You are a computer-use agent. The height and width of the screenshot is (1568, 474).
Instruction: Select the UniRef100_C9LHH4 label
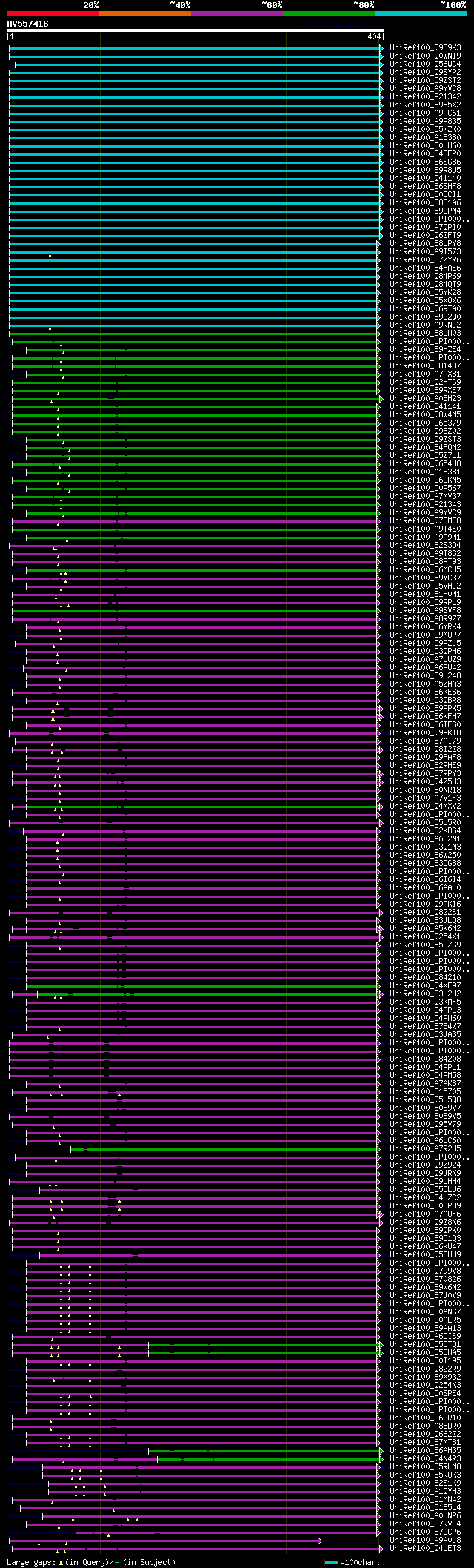[425, 1182]
